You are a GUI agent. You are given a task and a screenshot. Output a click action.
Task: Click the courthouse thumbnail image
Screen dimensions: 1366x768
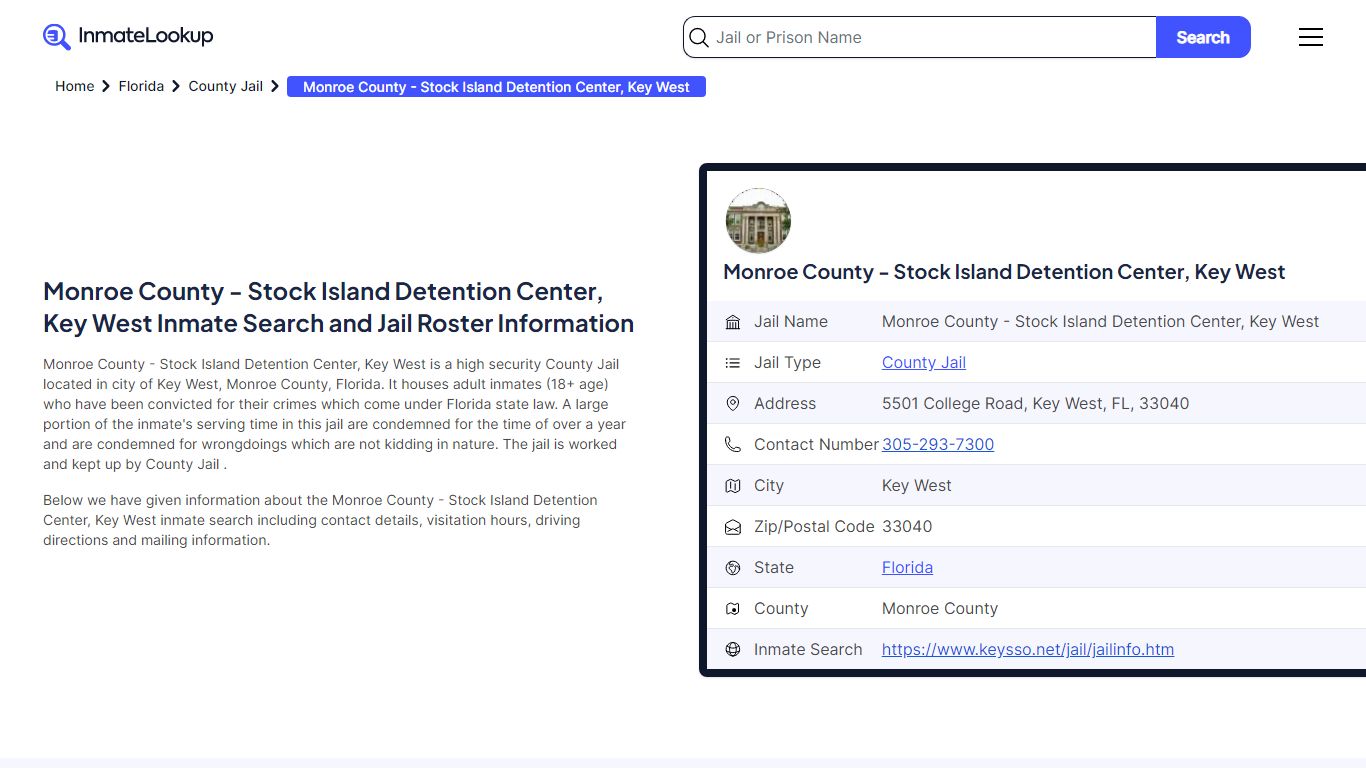pyautogui.click(x=758, y=221)
